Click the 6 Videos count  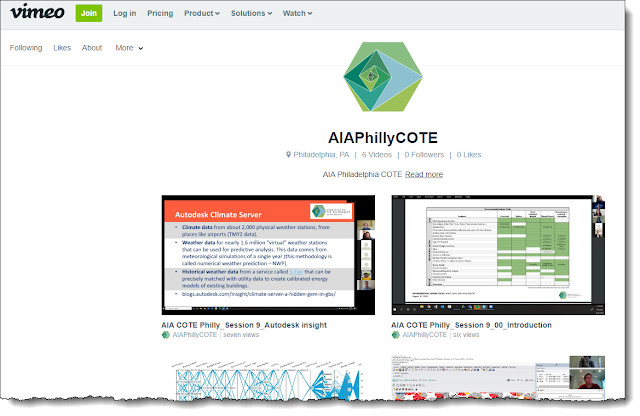click(x=376, y=155)
